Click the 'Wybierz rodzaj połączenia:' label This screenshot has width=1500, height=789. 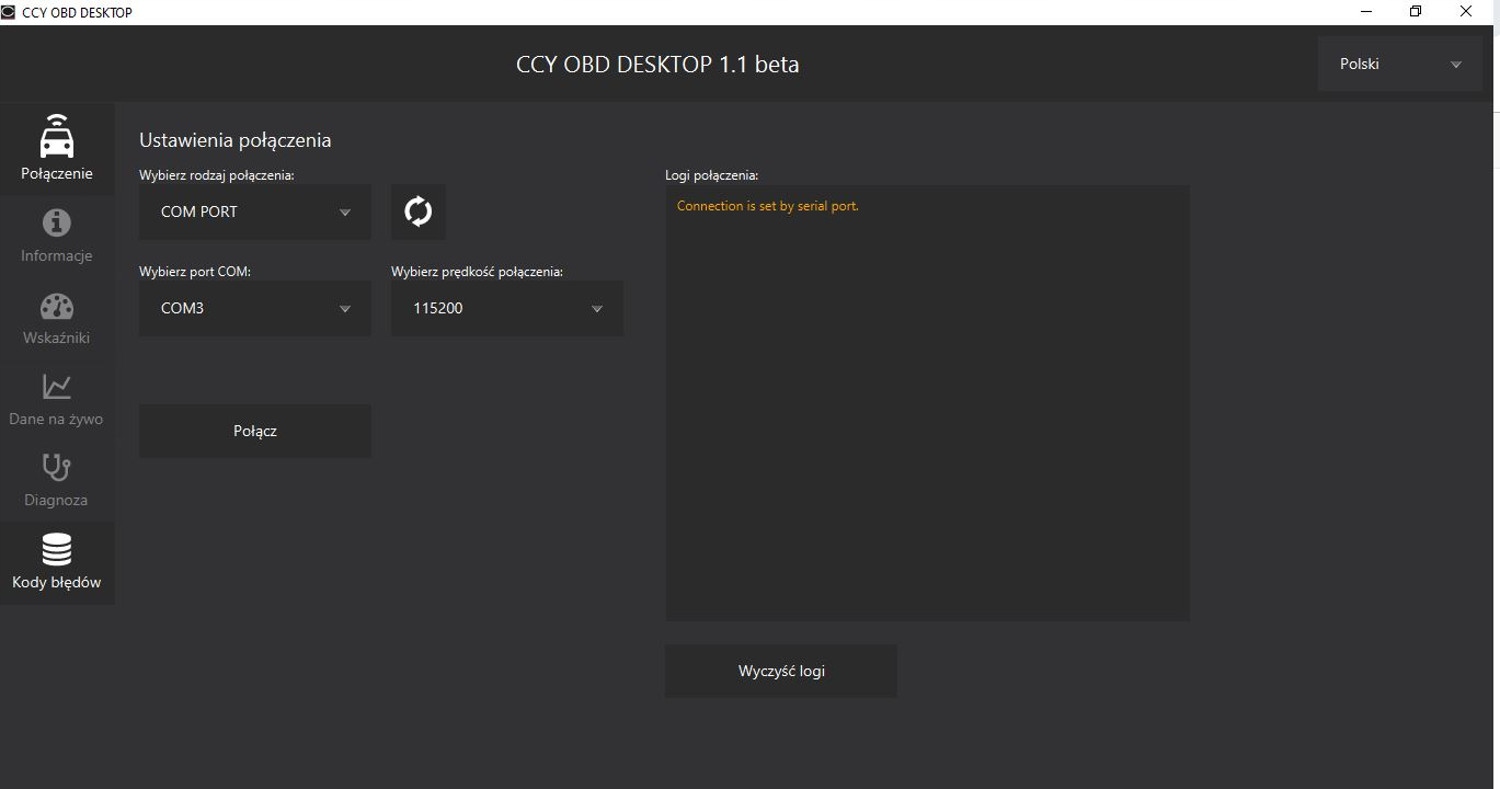click(217, 175)
